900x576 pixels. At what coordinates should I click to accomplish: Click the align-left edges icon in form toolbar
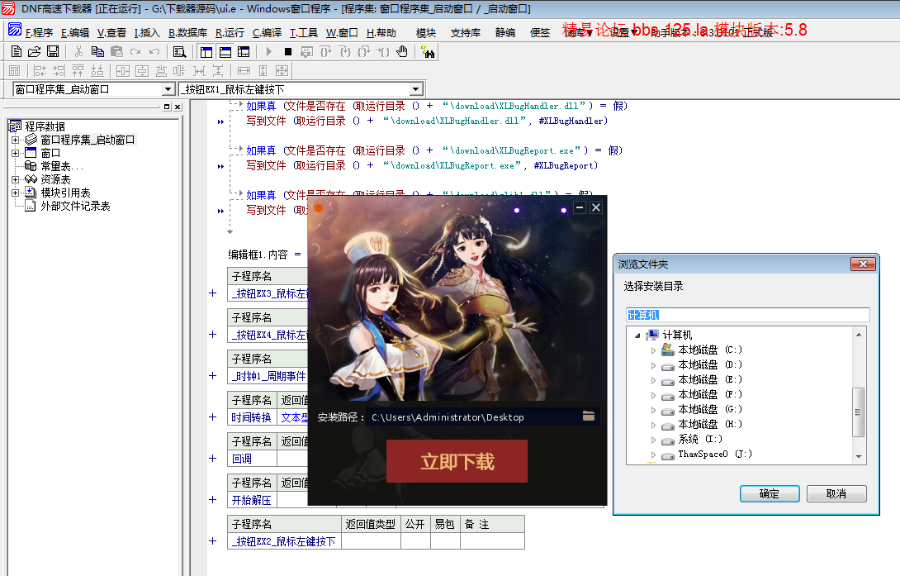click(x=40, y=71)
